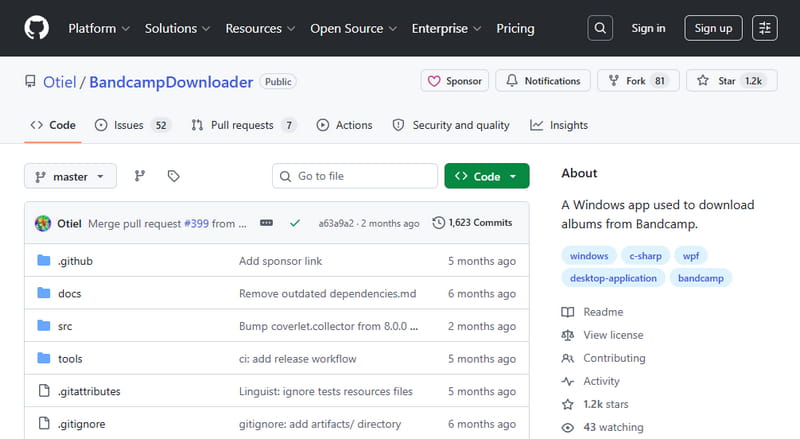Select the windows topic tag

(589, 256)
